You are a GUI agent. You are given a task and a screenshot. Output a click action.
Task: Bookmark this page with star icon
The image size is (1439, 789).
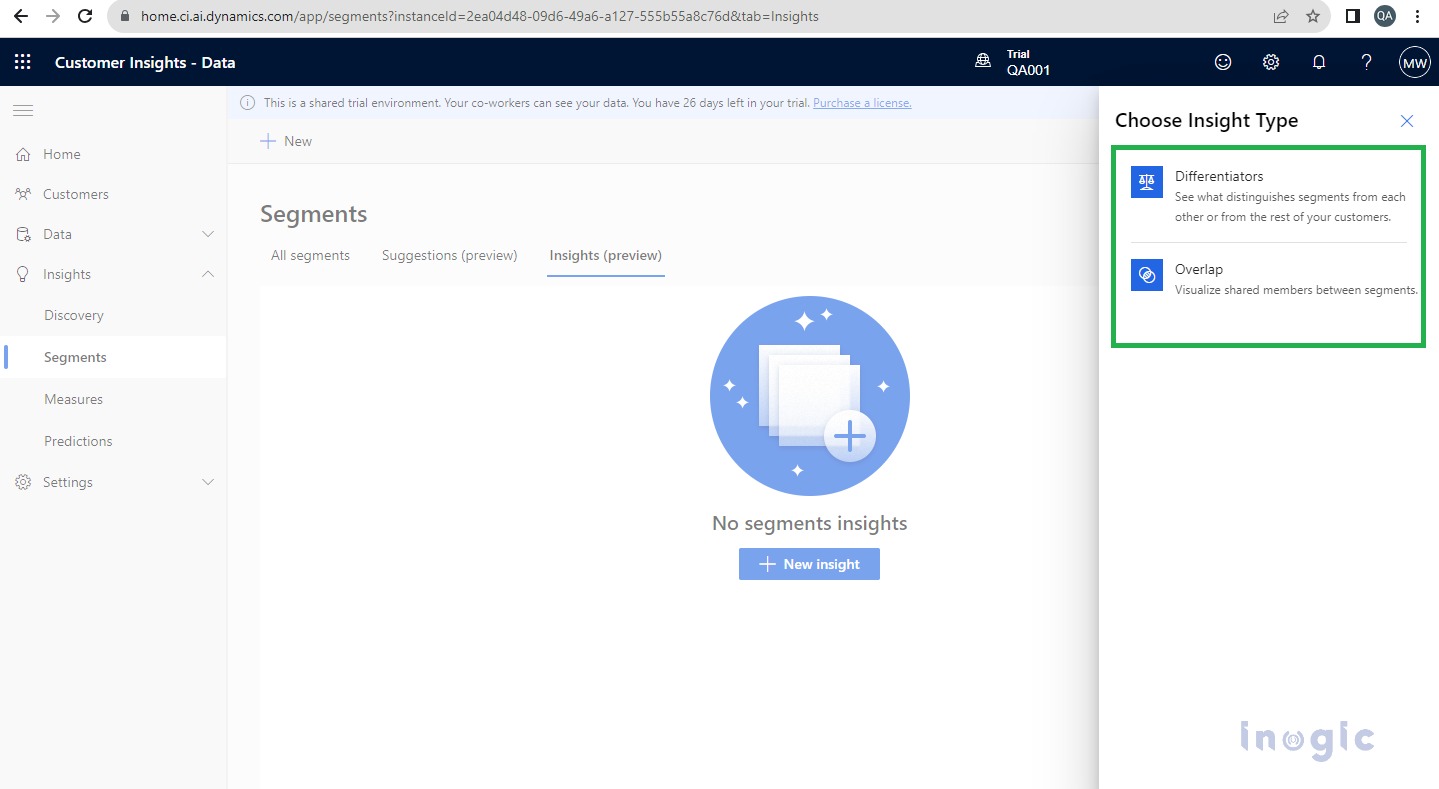point(1313,16)
